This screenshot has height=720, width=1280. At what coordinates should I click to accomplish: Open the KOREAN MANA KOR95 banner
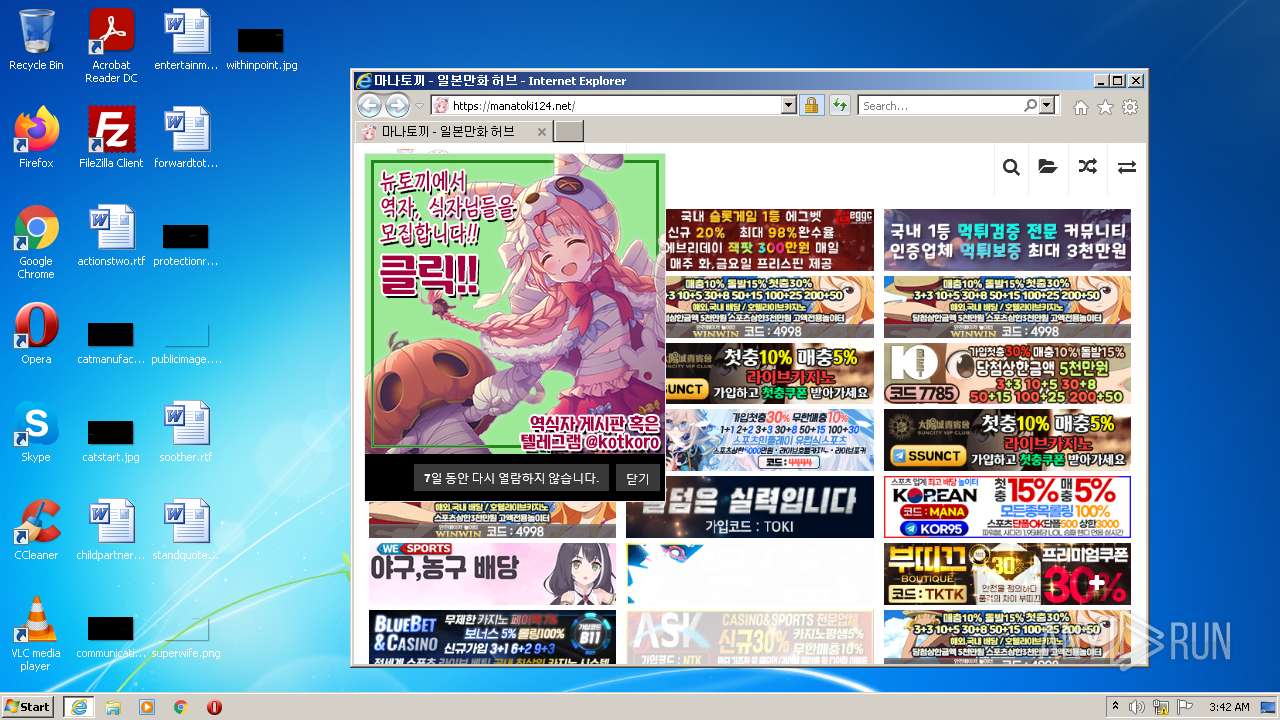1007,507
